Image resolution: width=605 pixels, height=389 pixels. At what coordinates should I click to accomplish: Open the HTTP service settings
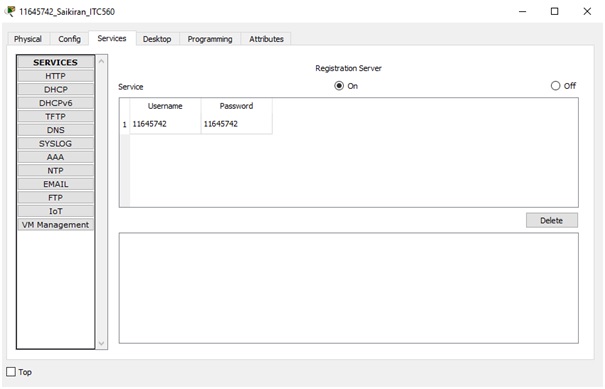pos(56,76)
